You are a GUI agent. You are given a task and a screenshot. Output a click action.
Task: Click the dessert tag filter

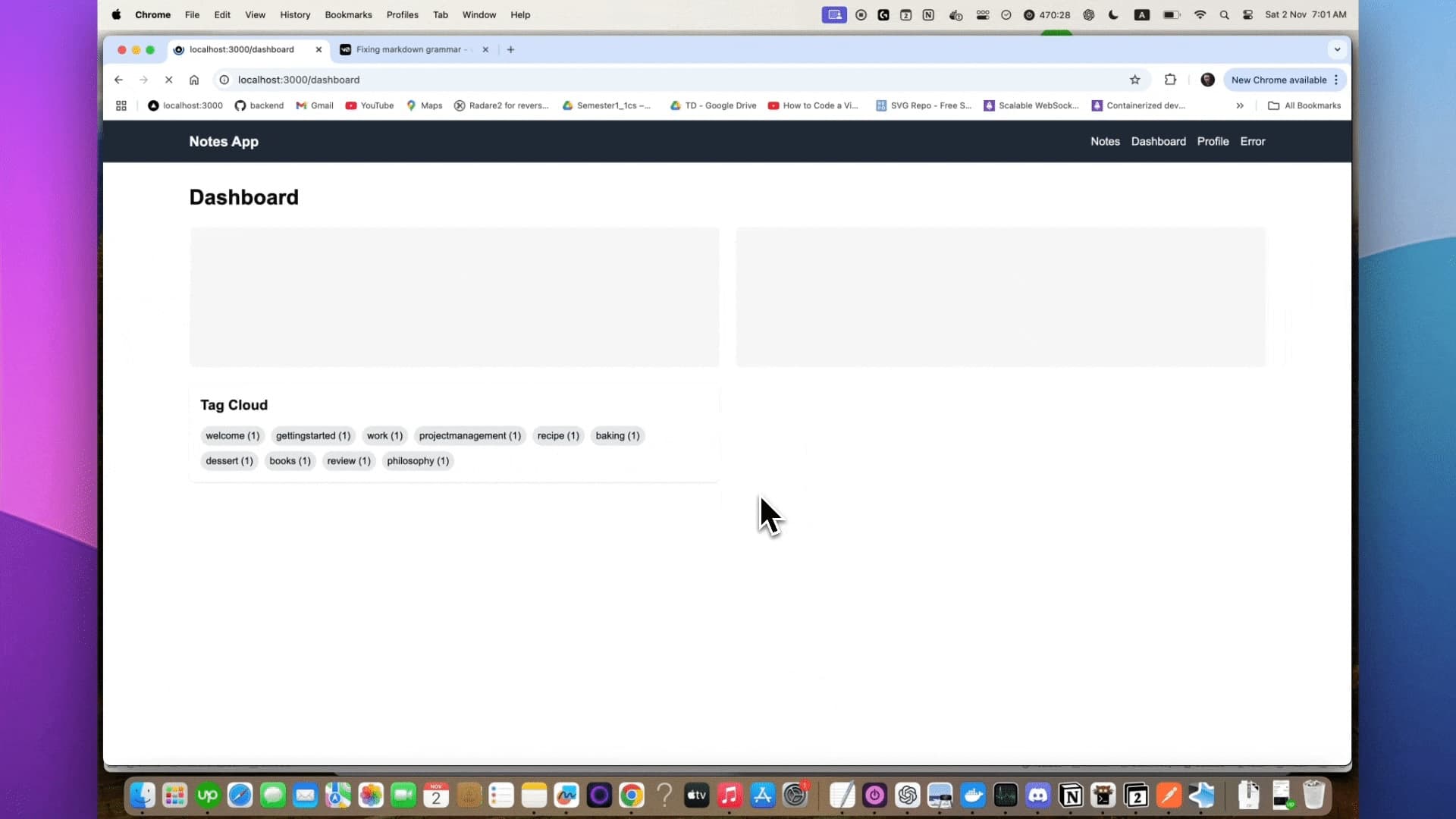coord(229,461)
